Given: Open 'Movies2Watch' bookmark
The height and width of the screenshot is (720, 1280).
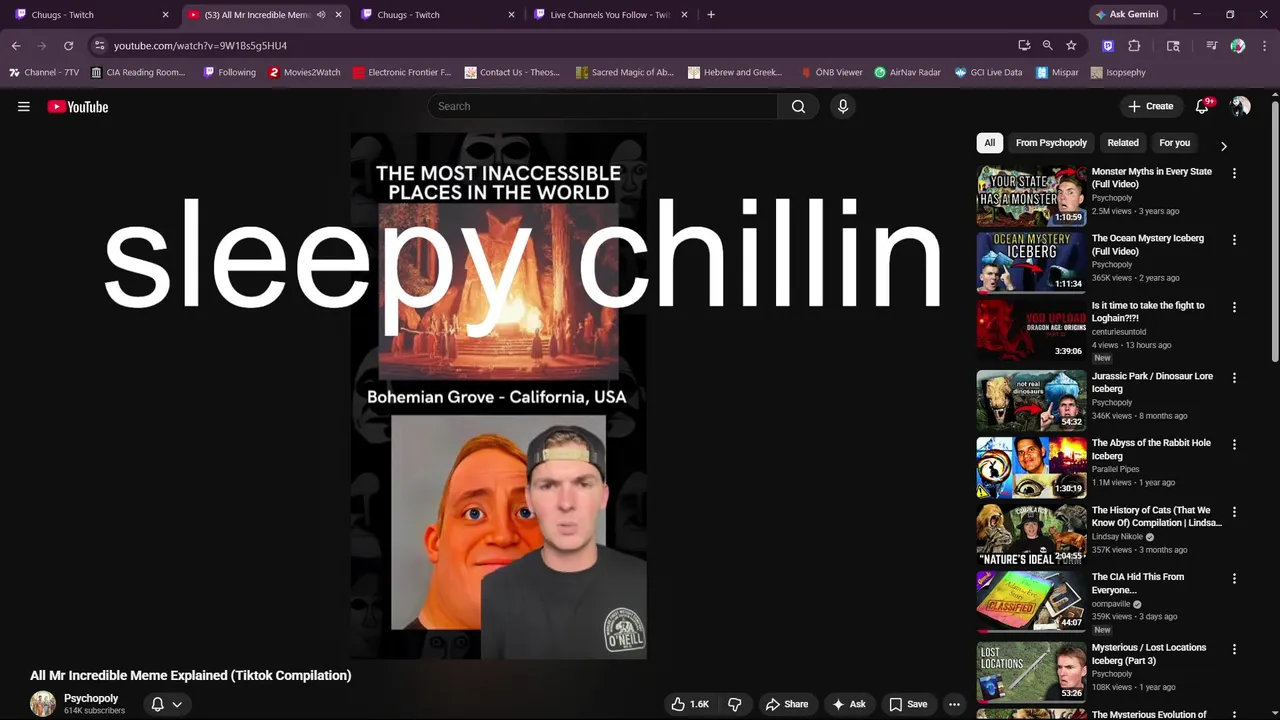Looking at the screenshot, I should pyautogui.click(x=305, y=72).
